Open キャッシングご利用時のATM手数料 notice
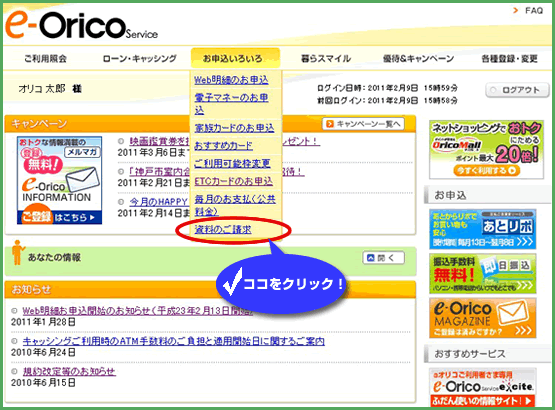Image resolution: width=555 pixels, height=410 pixels. click(174, 341)
